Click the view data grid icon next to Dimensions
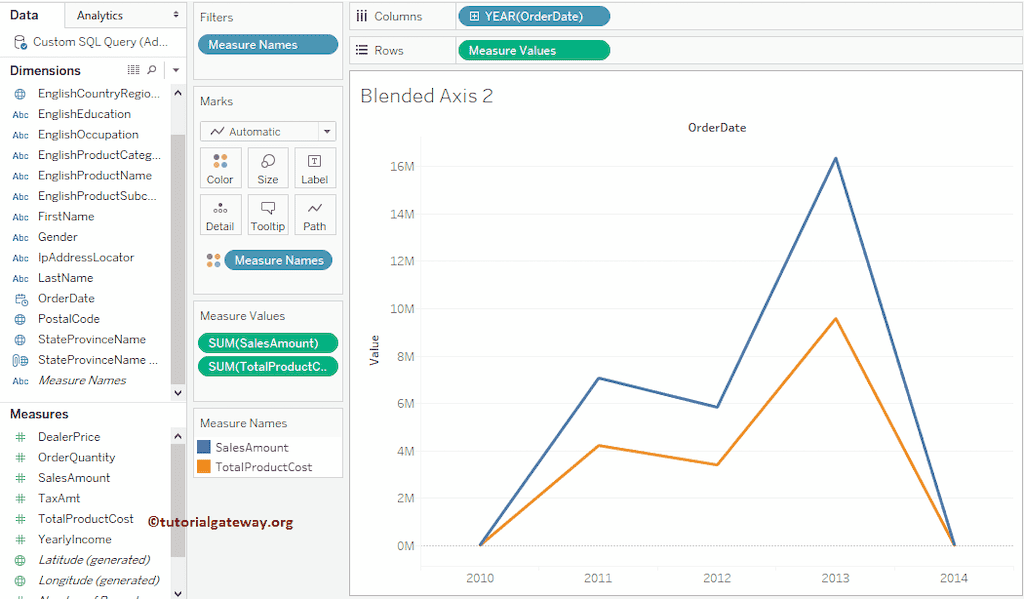 point(136,70)
